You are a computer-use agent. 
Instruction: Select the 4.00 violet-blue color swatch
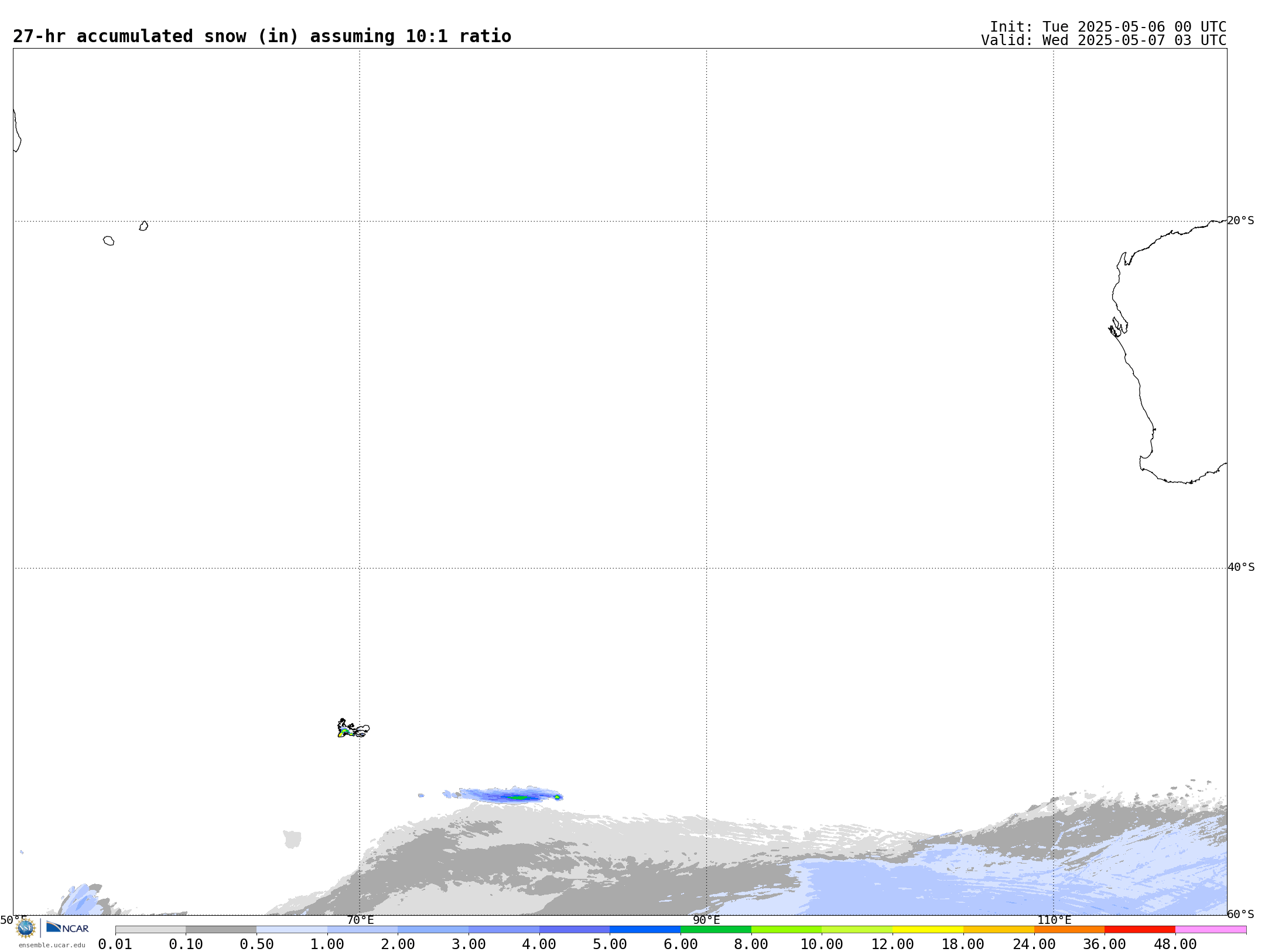pos(575,930)
